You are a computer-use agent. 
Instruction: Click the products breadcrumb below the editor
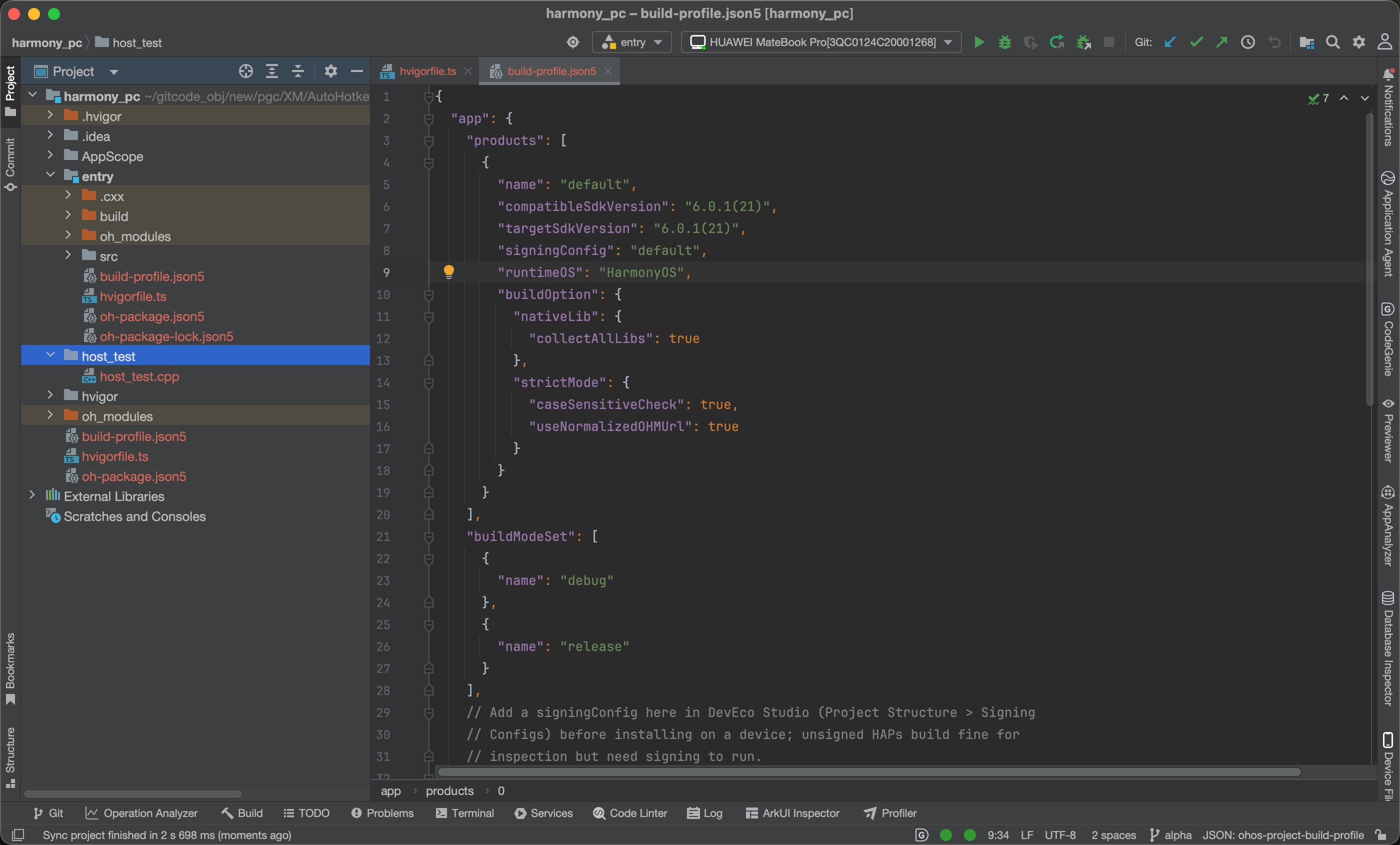(449, 790)
